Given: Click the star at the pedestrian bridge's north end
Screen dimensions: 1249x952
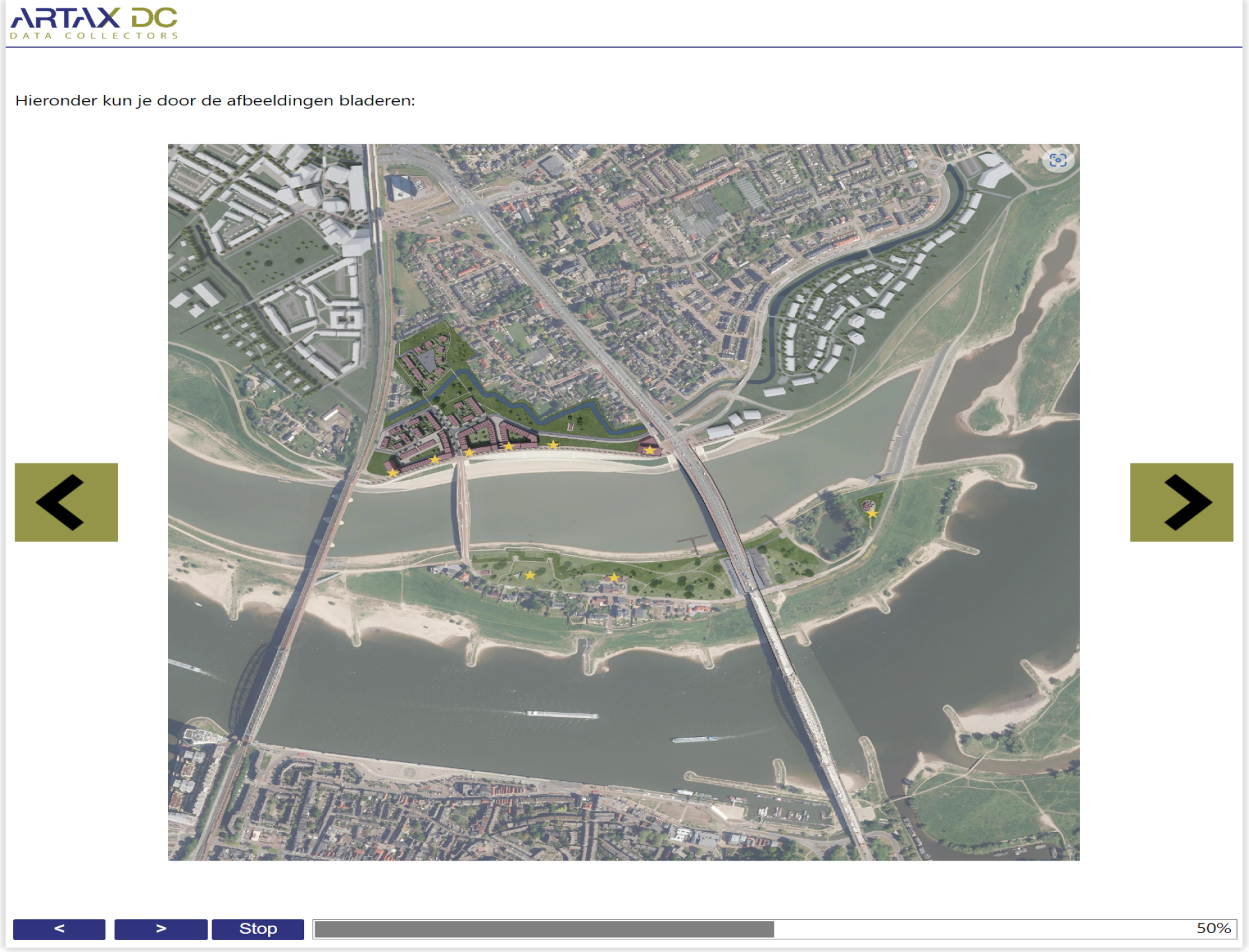Looking at the screenshot, I should pos(469,452).
